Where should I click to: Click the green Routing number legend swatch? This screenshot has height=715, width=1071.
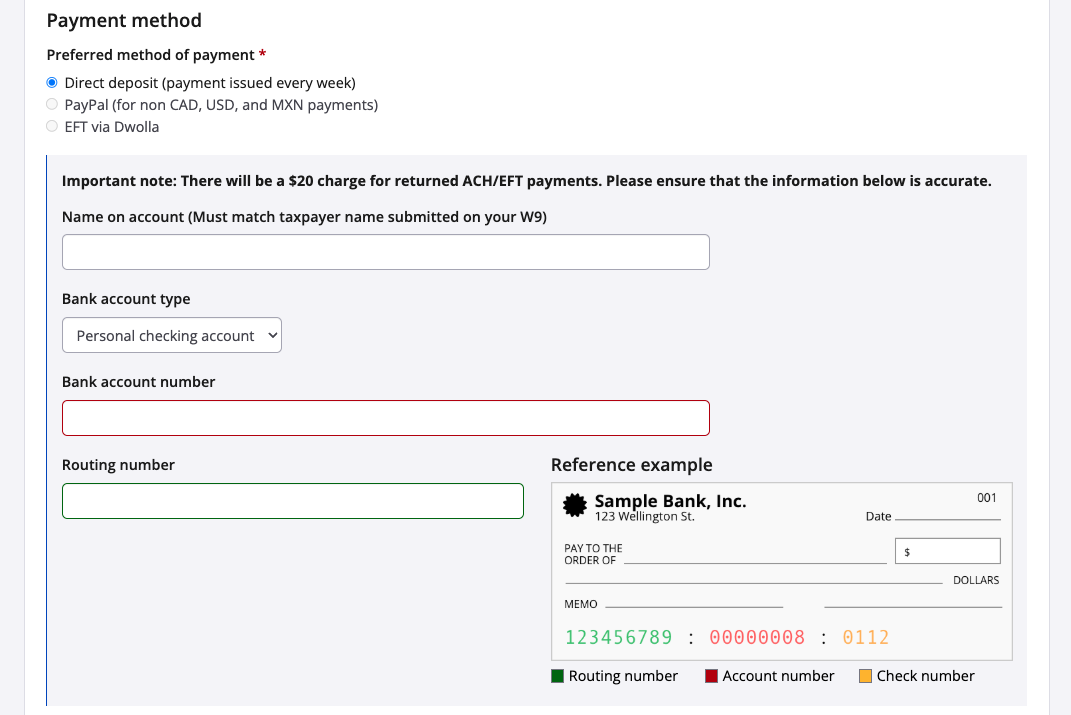(558, 677)
